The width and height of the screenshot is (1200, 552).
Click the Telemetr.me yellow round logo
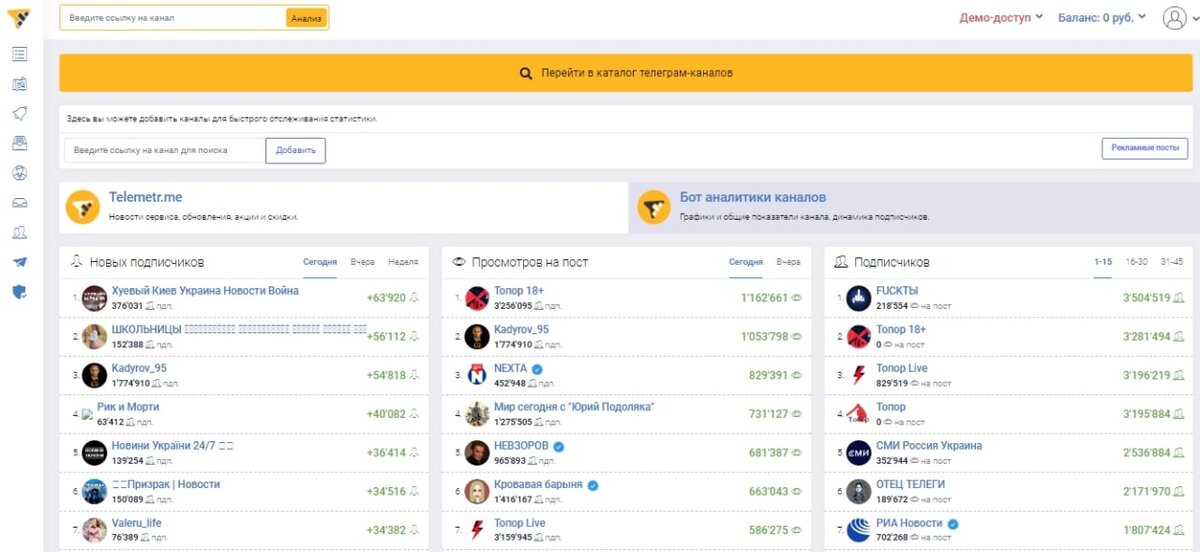(82, 207)
